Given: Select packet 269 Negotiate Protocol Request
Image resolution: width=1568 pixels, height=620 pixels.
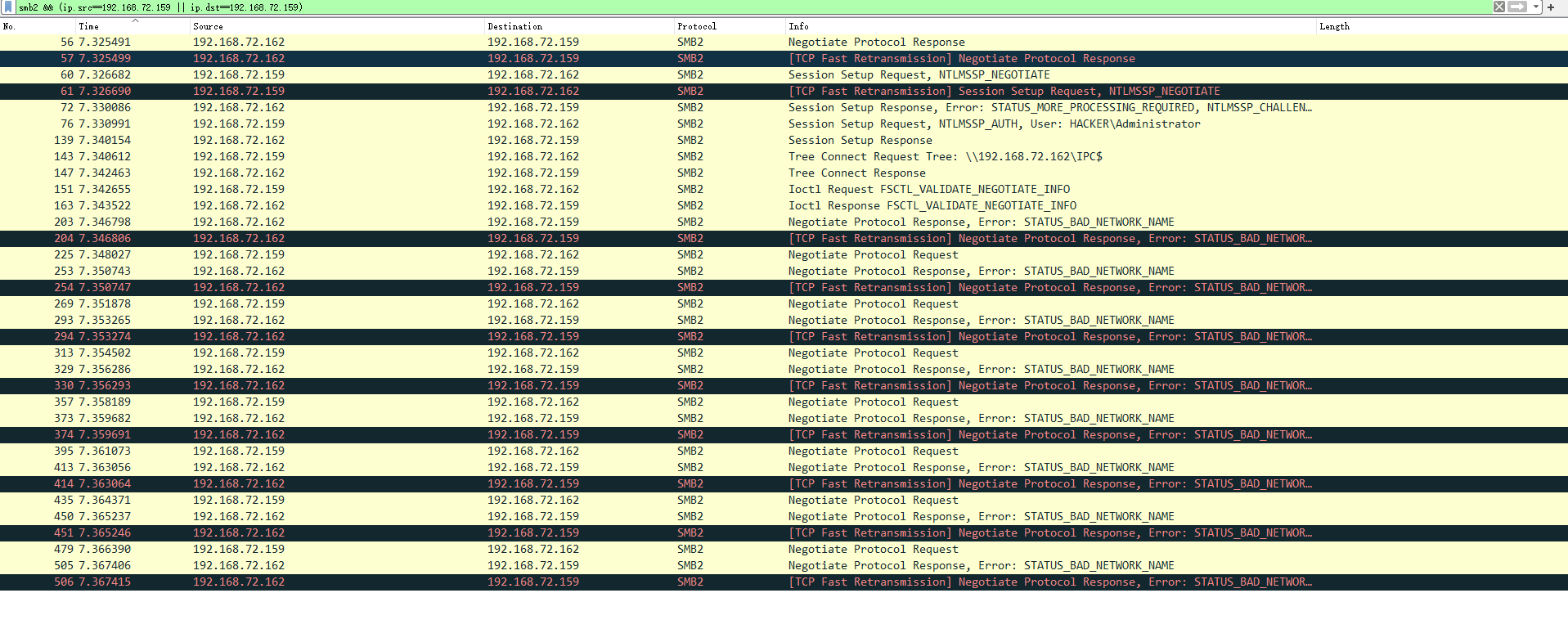Looking at the screenshot, I should tap(784, 304).
